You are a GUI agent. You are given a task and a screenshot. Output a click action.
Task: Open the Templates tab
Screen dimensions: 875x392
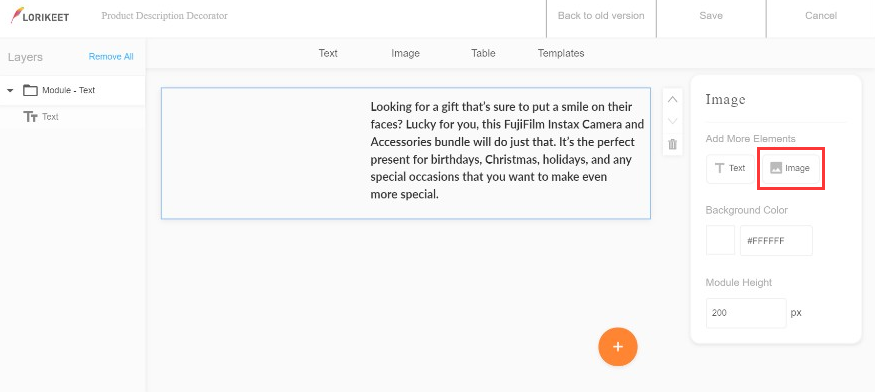point(561,54)
